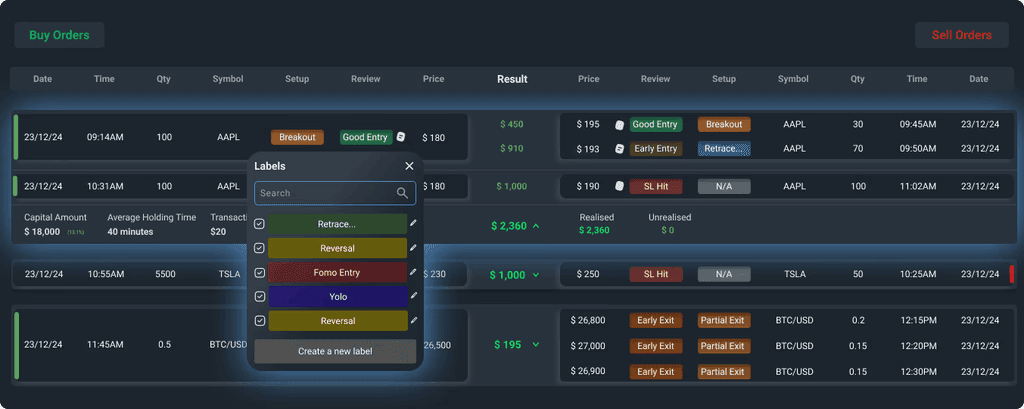Screen dimensions: 1024x409
Task: Expand the BTC/USD $ 195 result chevron
Action: click(536, 344)
